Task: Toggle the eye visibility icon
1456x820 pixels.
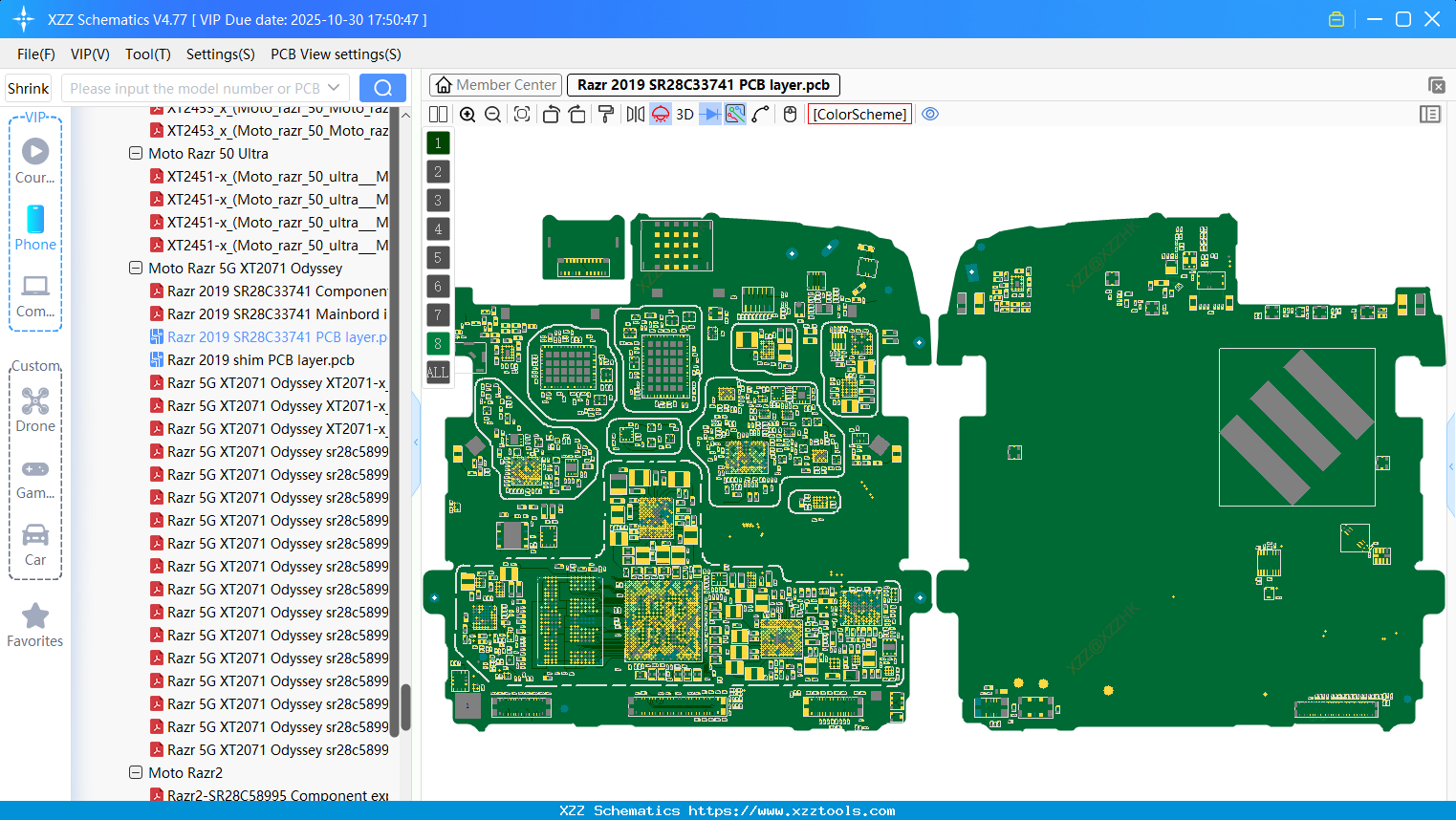Action: coord(930,114)
